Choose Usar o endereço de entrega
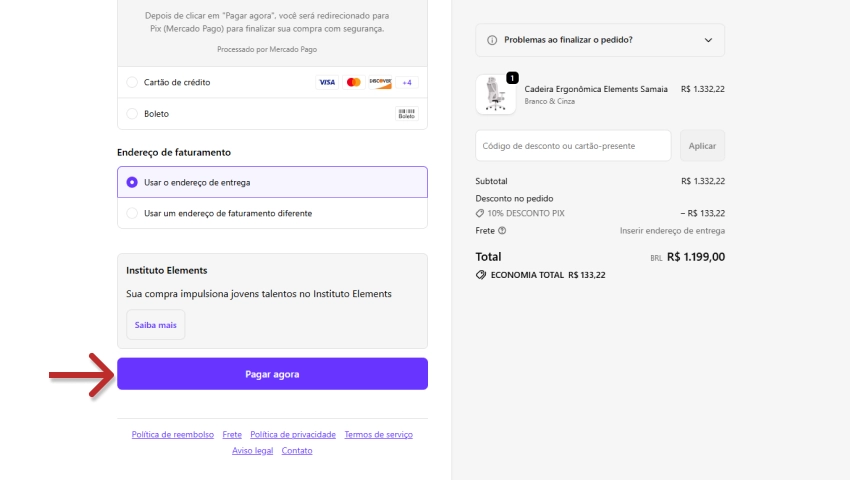The height and width of the screenshot is (480, 850). pos(132,182)
